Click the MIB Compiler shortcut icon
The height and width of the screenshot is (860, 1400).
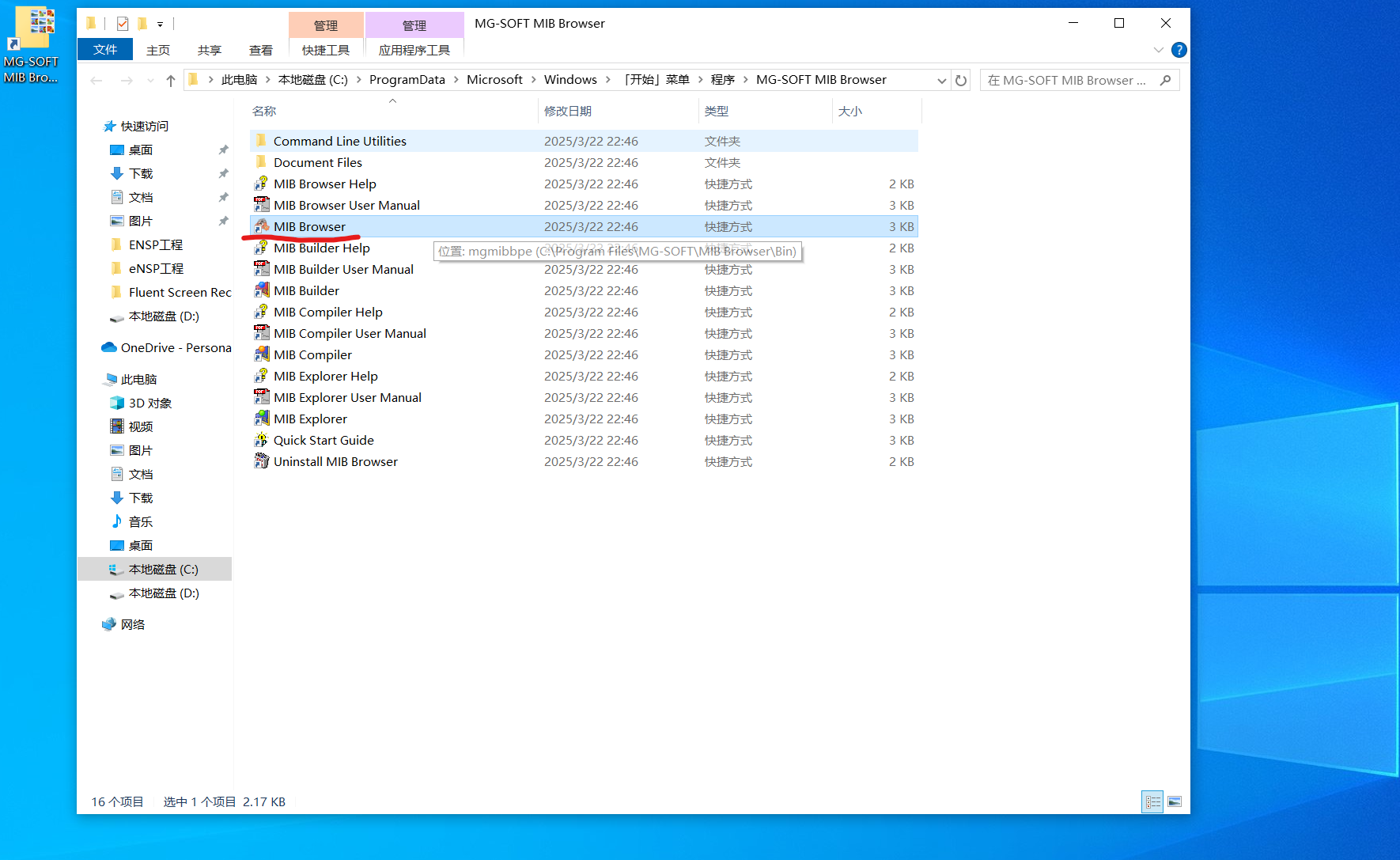(261, 354)
